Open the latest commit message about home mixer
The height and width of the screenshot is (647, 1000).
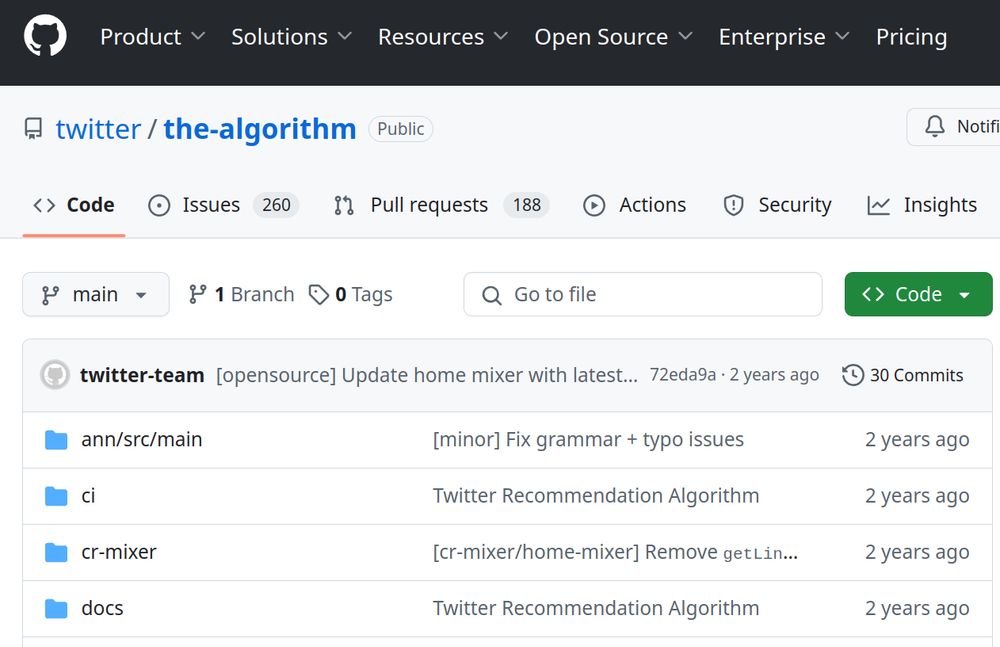click(x=427, y=375)
